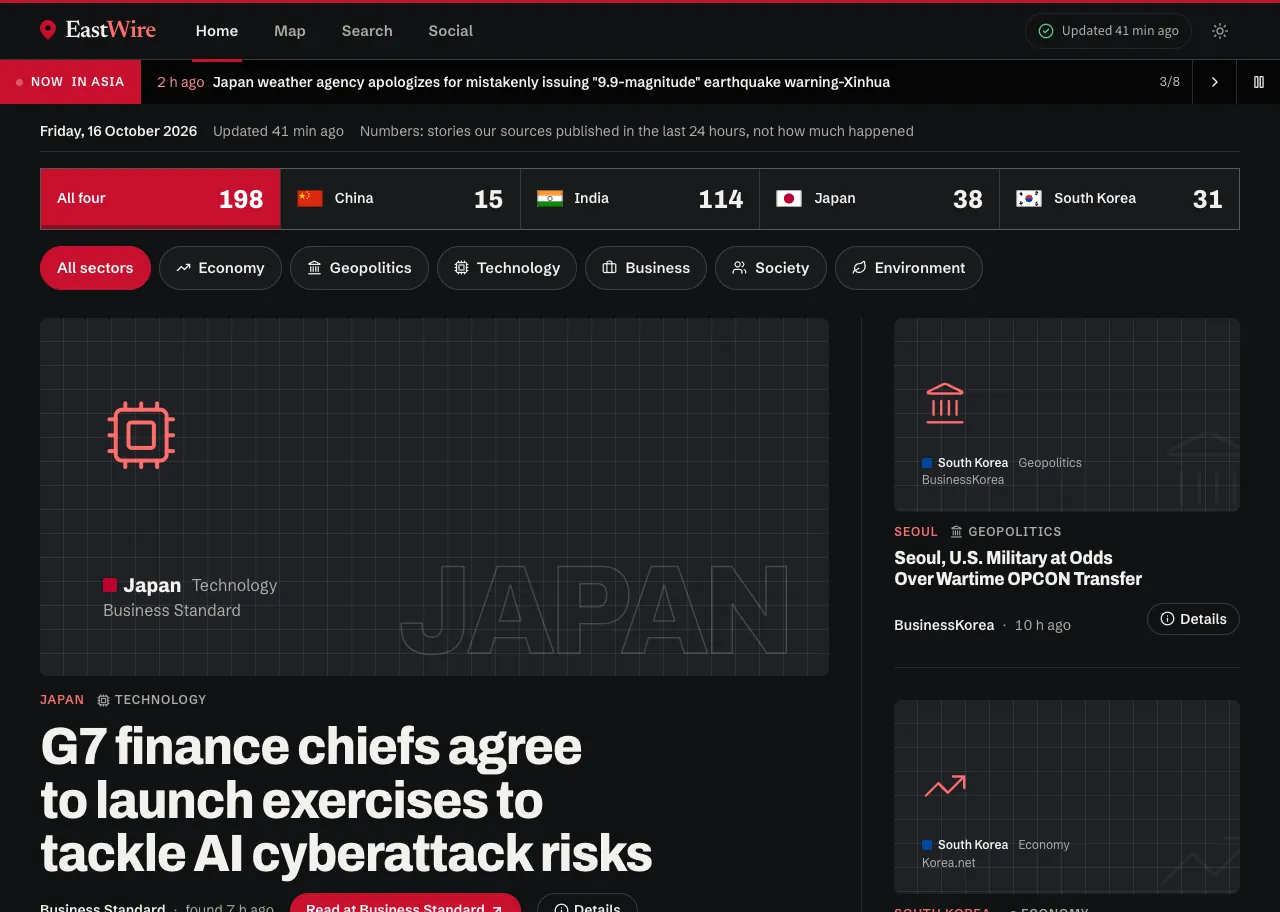1280x912 pixels.
Task: Open the Japan Technology featured thumbnail
Action: pyautogui.click(x=434, y=497)
